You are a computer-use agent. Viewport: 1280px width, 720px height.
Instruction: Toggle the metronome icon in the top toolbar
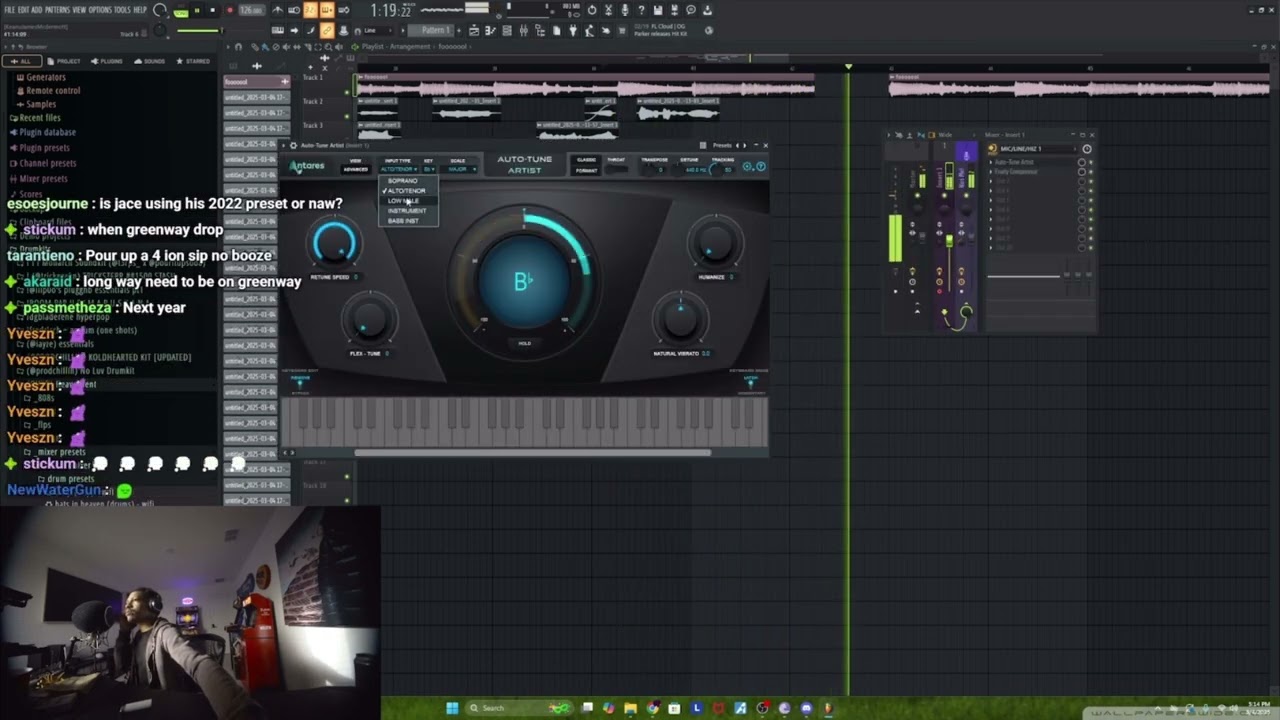(x=277, y=10)
